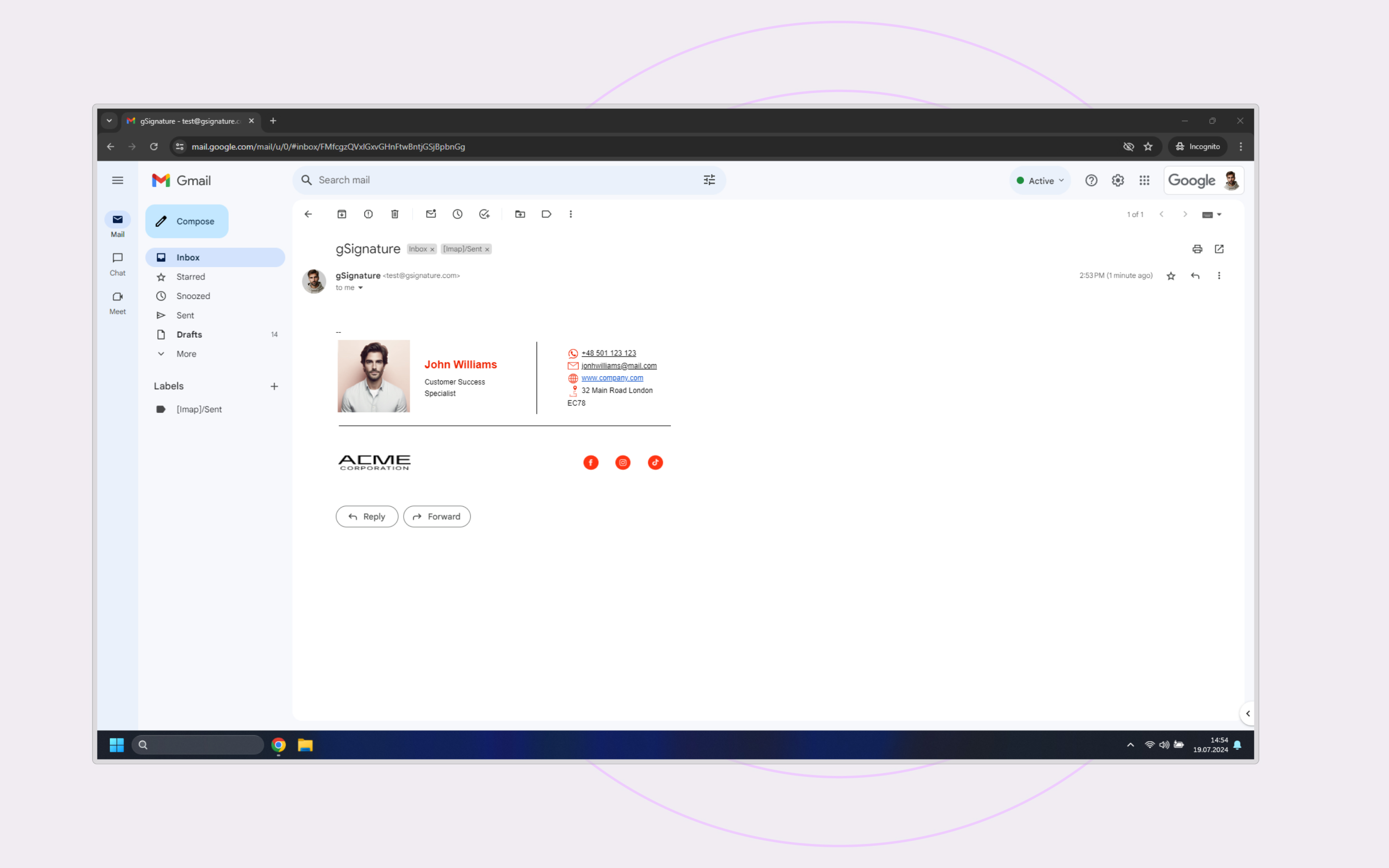Open the Sent folder
Screen dimensions: 1389x868
(x=215, y=315)
